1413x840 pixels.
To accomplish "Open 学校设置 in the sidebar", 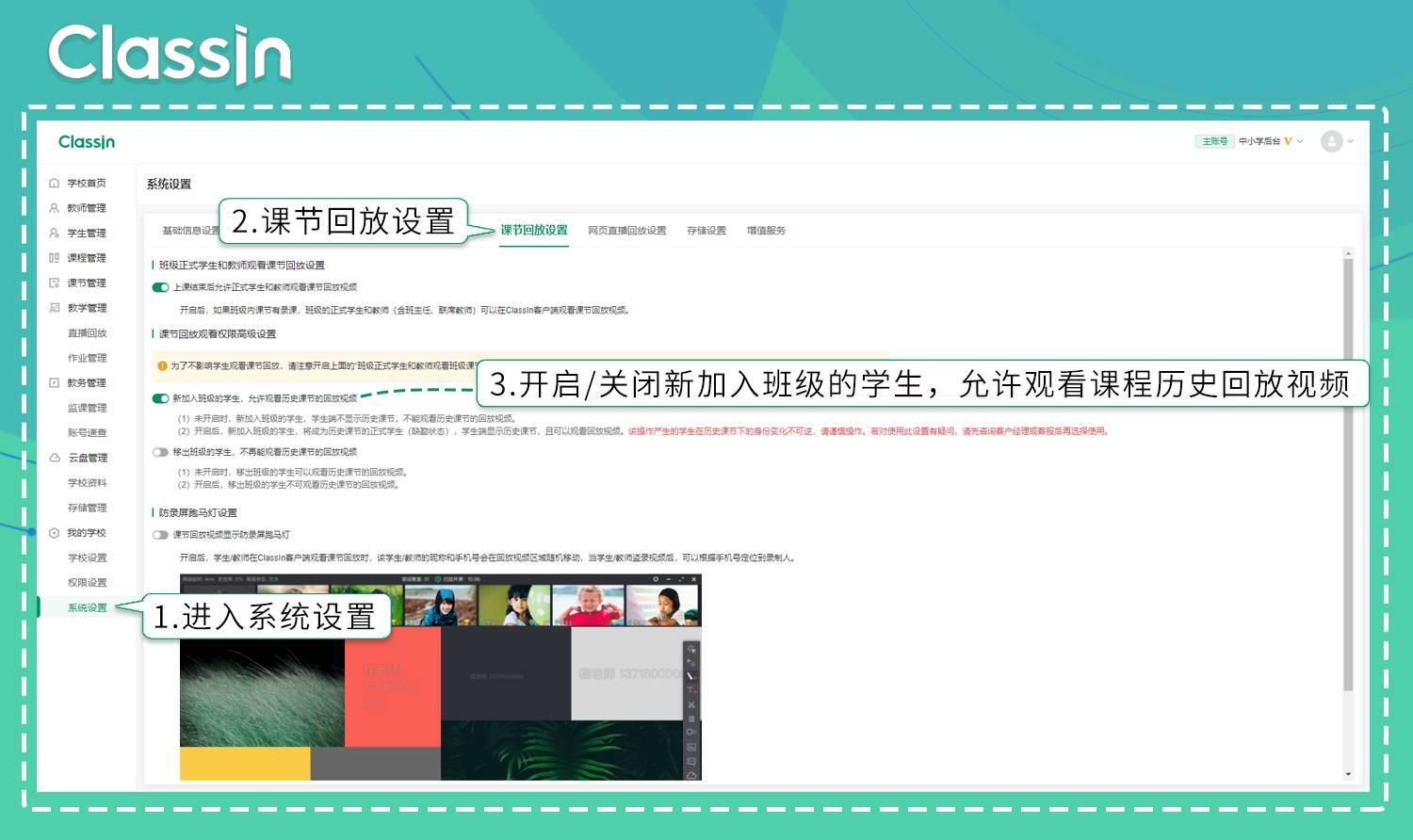I will coord(87,557).
